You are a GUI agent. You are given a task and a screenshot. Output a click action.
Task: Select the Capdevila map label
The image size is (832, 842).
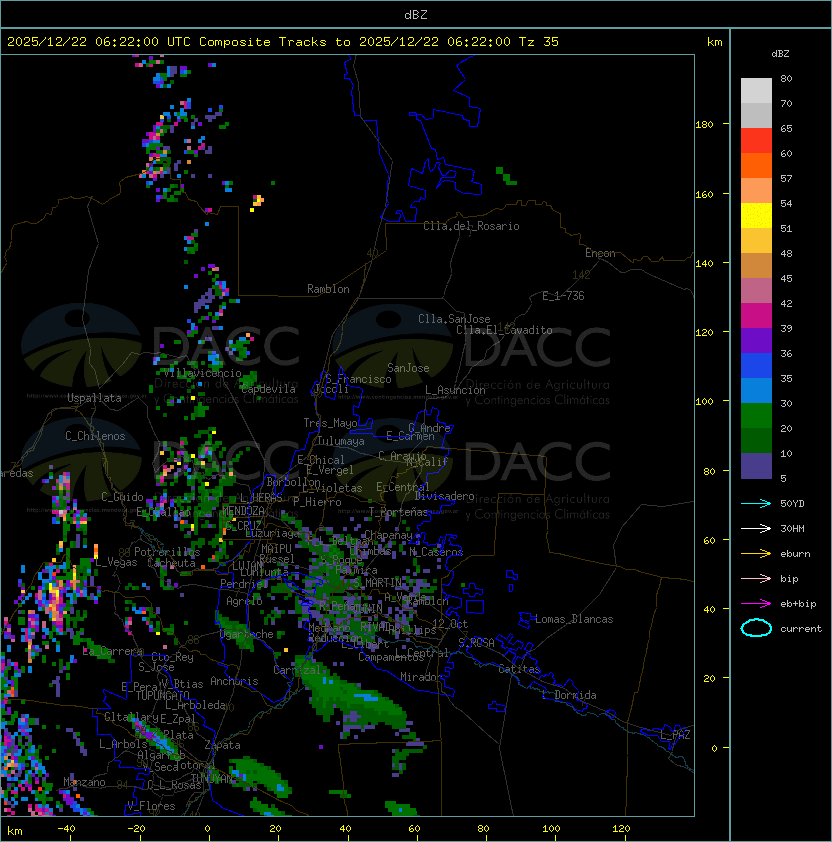coord(268,389)
